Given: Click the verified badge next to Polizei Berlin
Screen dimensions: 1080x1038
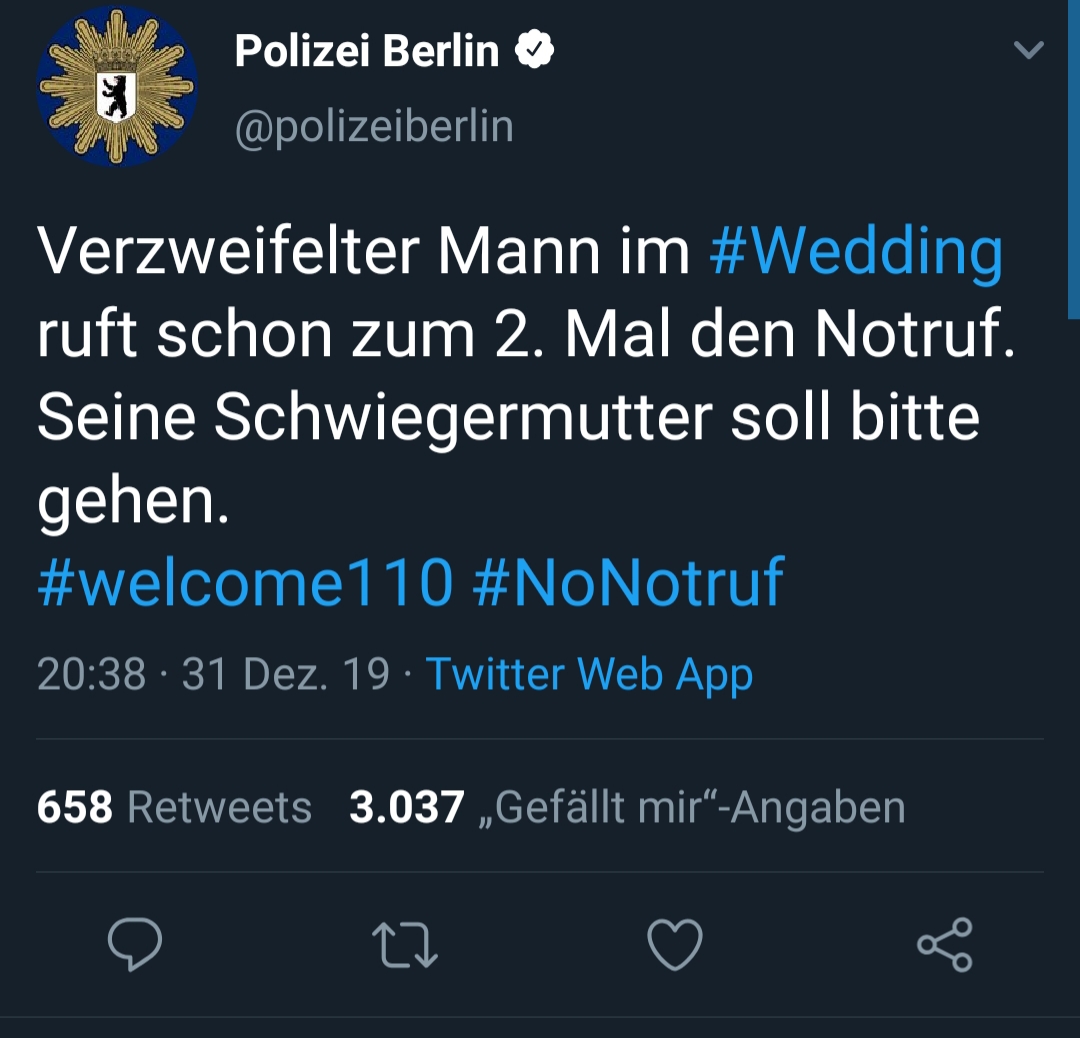Looking at the screenshot, I should (535, 49).
